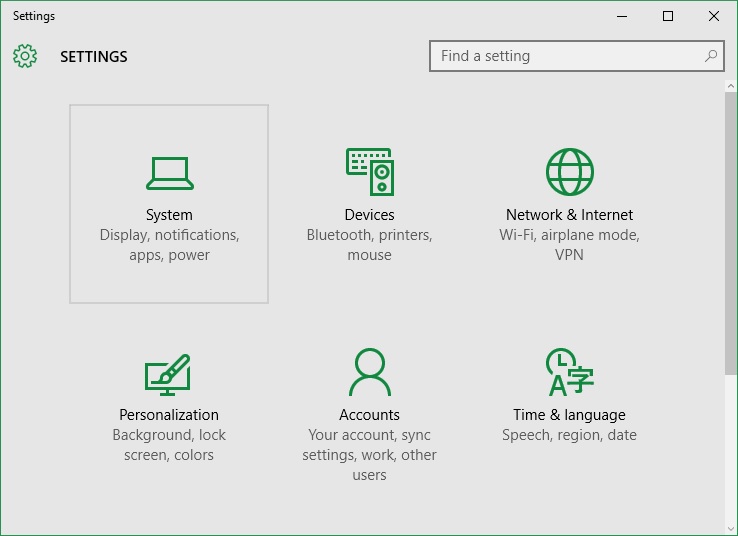738x536 pixels.
Task: Click the SETTINGS heading text
Action: click(x=94, y=56)
